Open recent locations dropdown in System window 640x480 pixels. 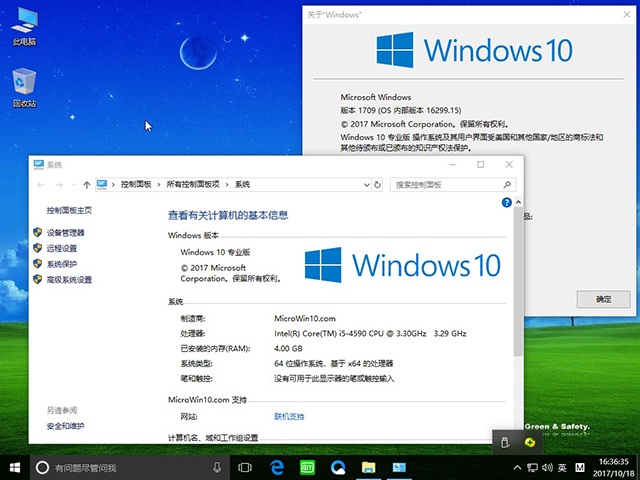point(73,185)
